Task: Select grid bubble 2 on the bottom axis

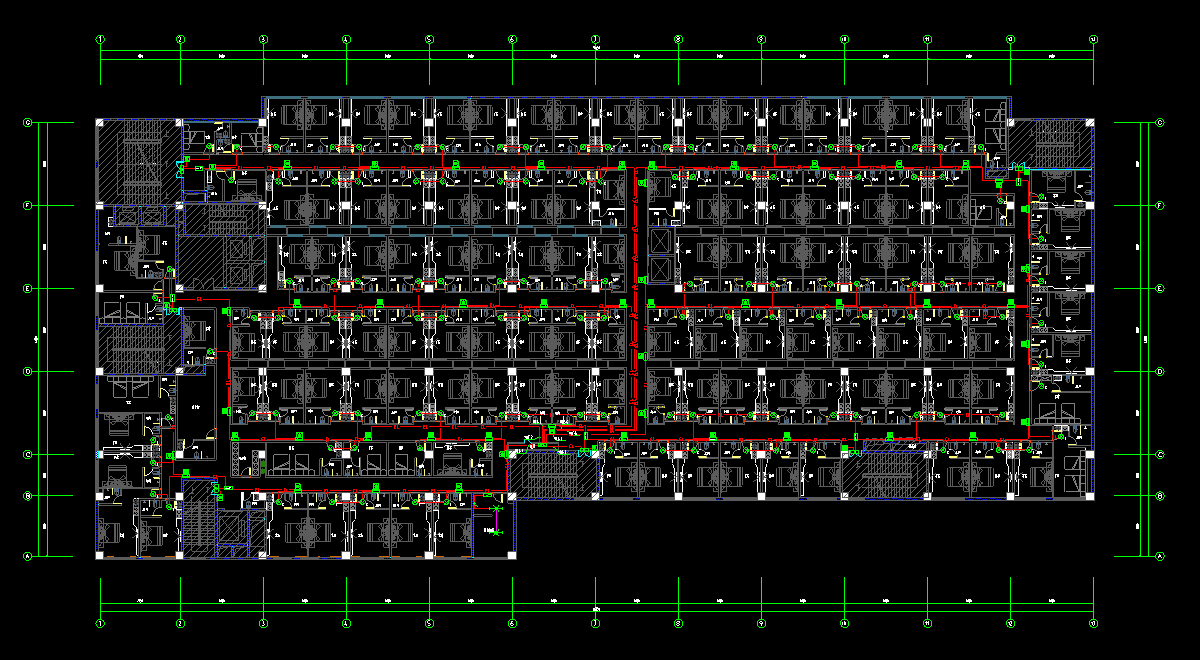Action: tap(181, 623)
